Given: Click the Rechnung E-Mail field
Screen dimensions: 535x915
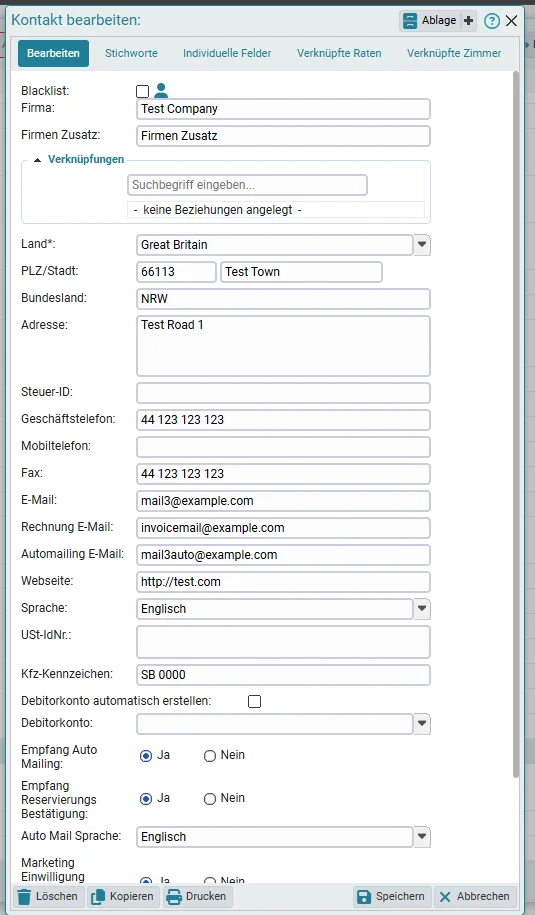Looking at the screenshot, I should (x=284, y=528).
